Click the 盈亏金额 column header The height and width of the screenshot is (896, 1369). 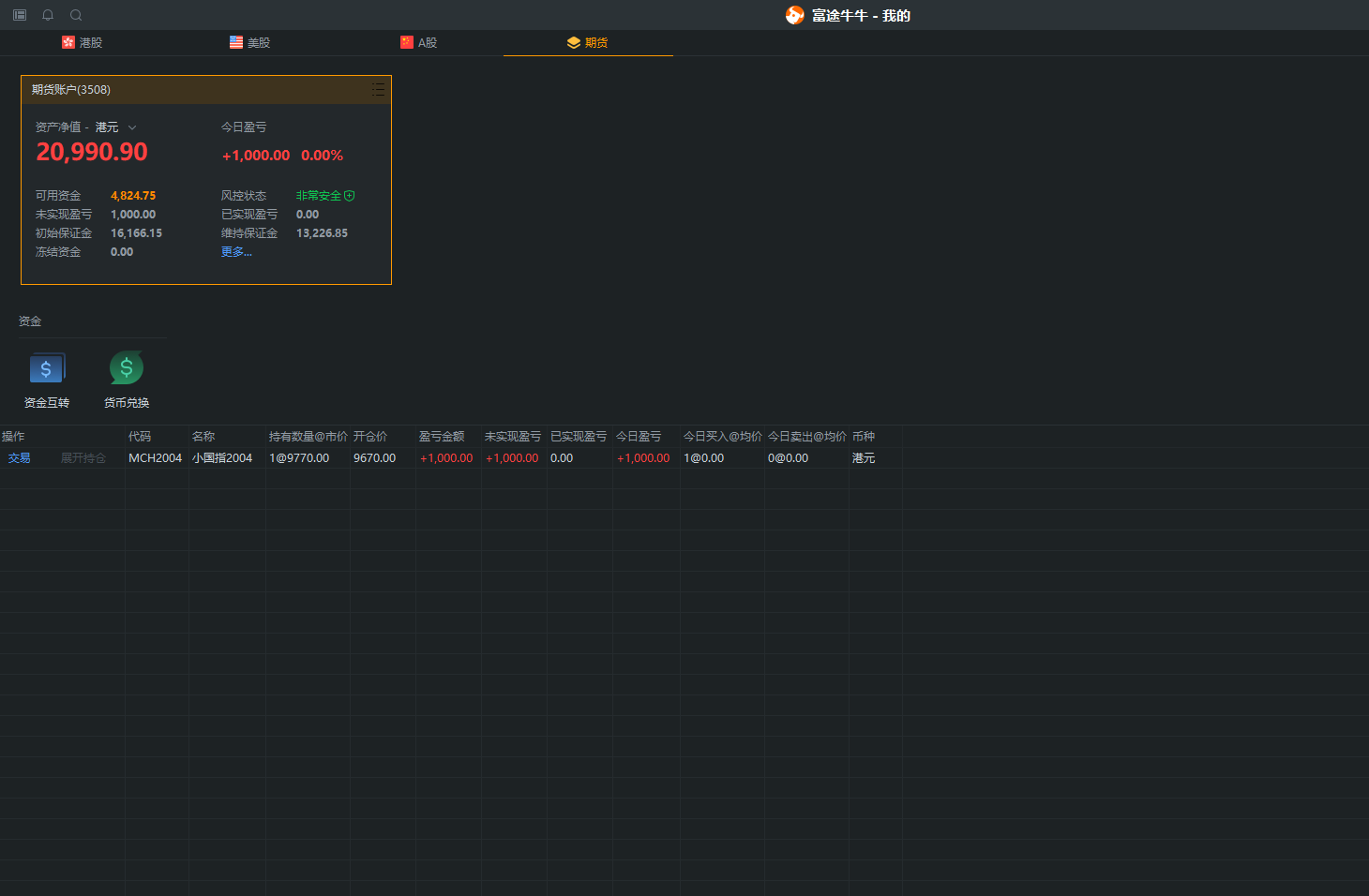coord(442,437)
